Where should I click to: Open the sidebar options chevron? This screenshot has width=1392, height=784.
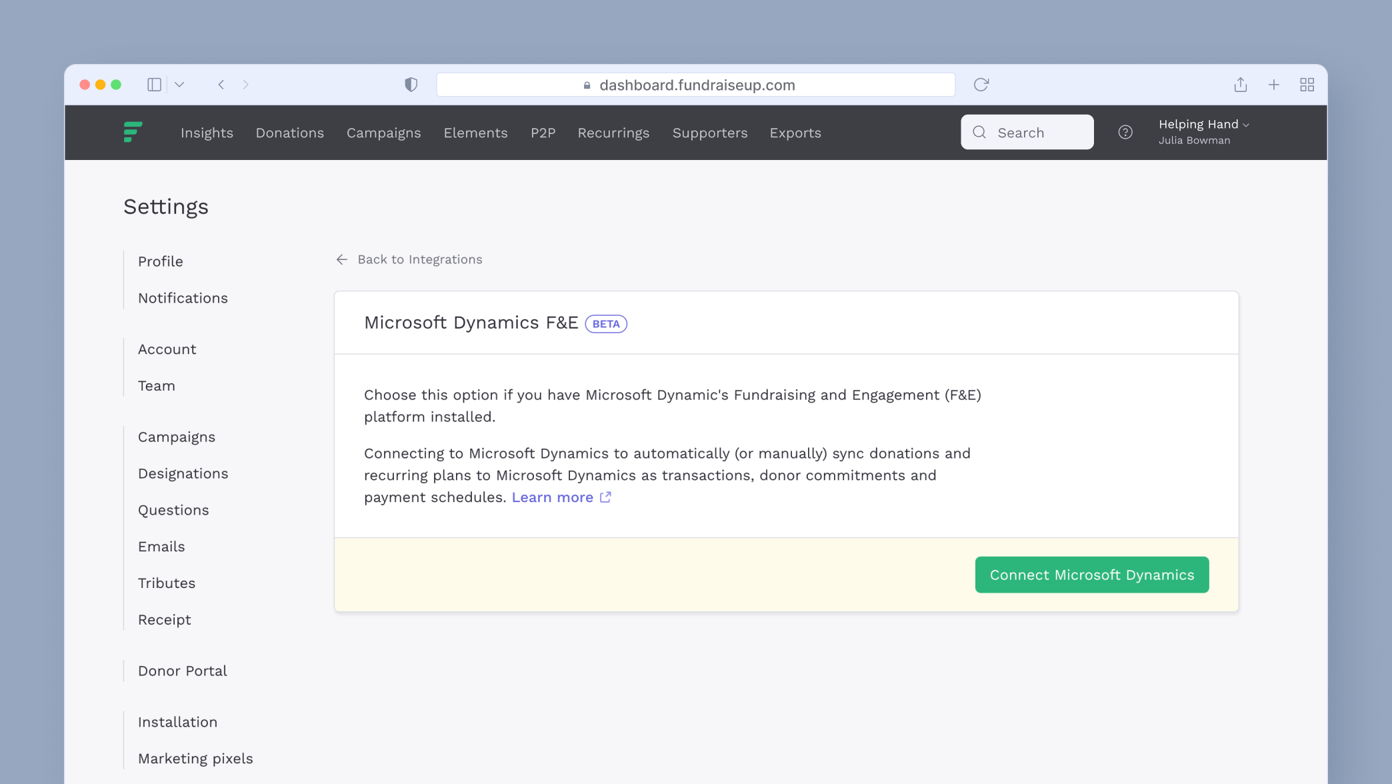(x=179, y=85)
